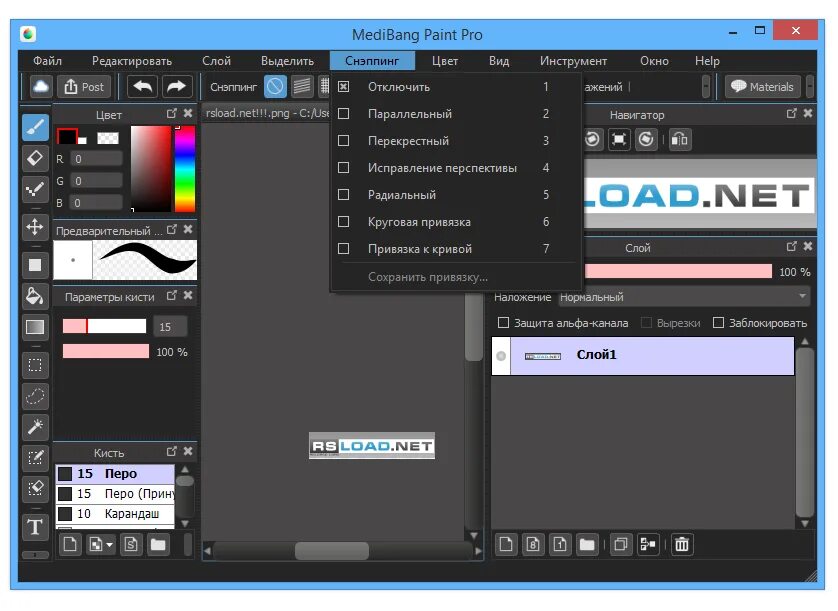Select the Brush tool in toolbox
838x611 pixels.
tap(35, 127)
